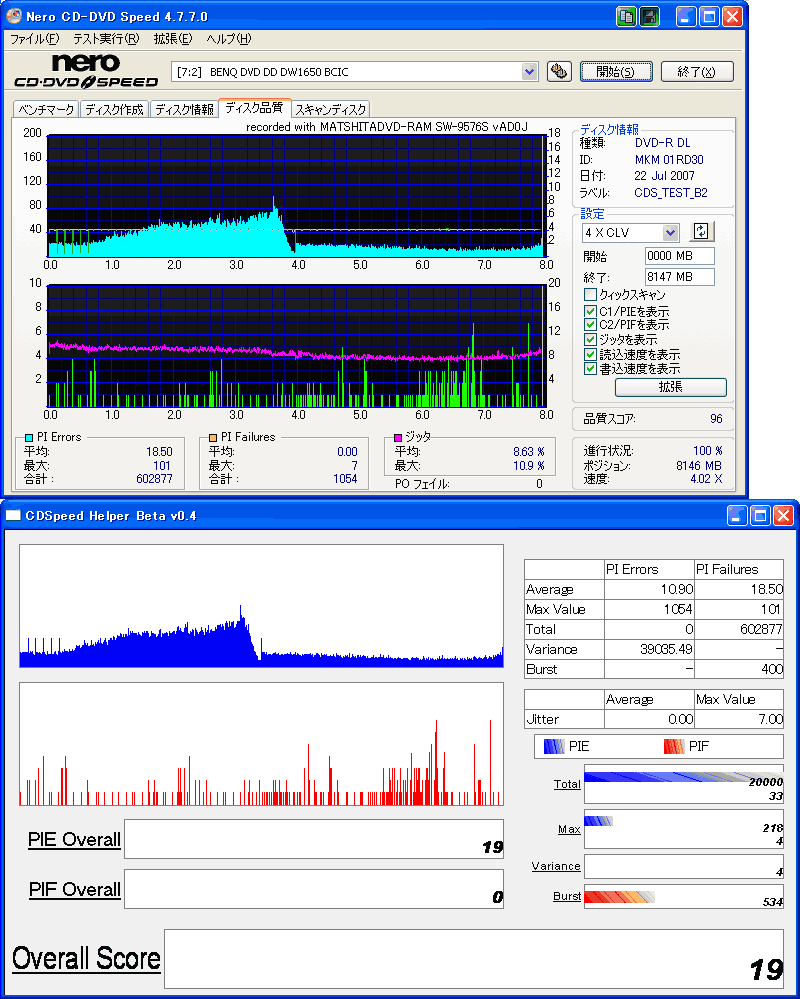Click the Variance cell 39035.49 in Helper table

[x=649, y=650]
